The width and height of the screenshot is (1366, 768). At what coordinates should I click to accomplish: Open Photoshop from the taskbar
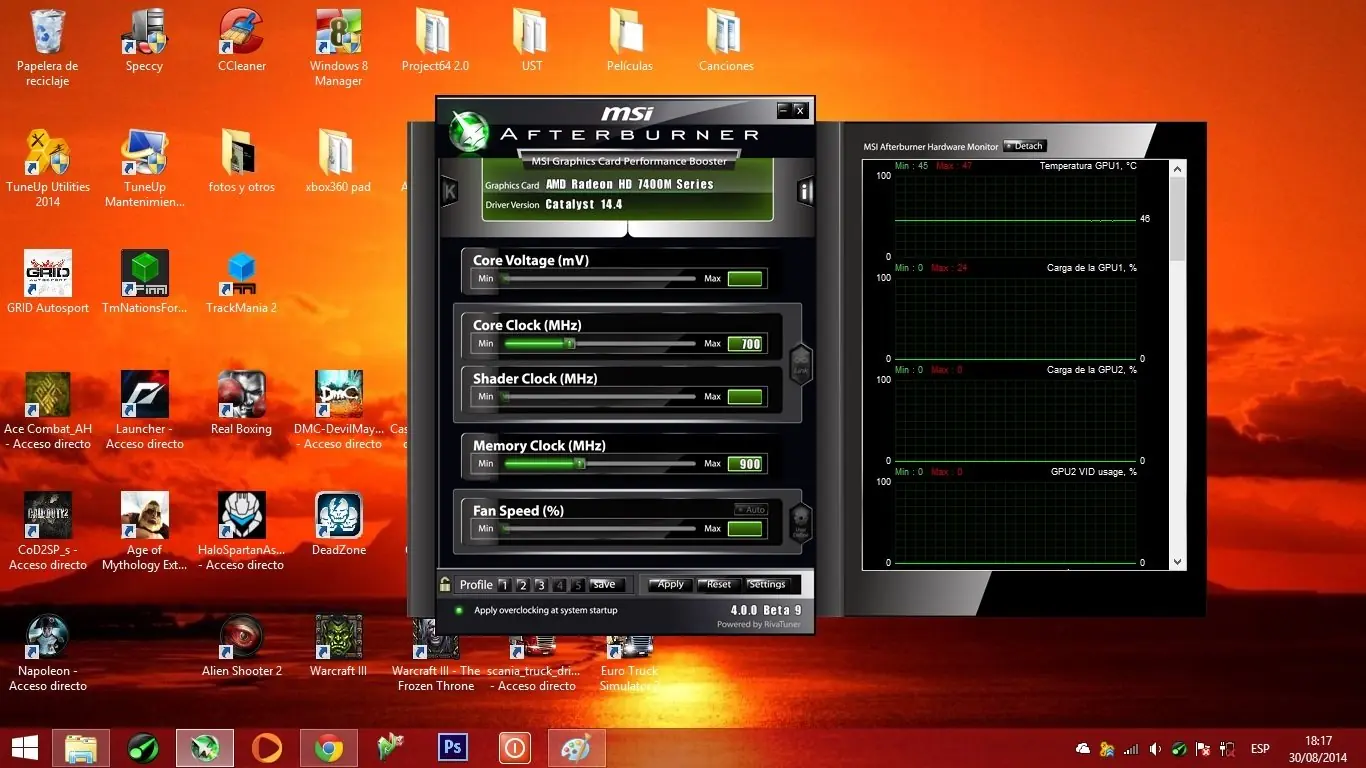point(453,748)
